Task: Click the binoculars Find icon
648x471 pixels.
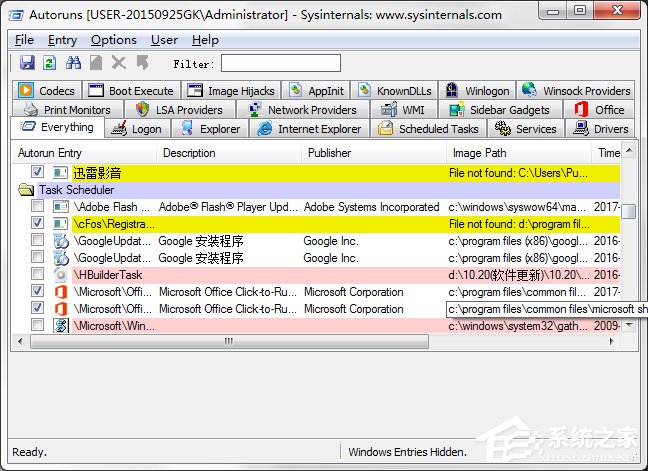Action: coord(73,63)
